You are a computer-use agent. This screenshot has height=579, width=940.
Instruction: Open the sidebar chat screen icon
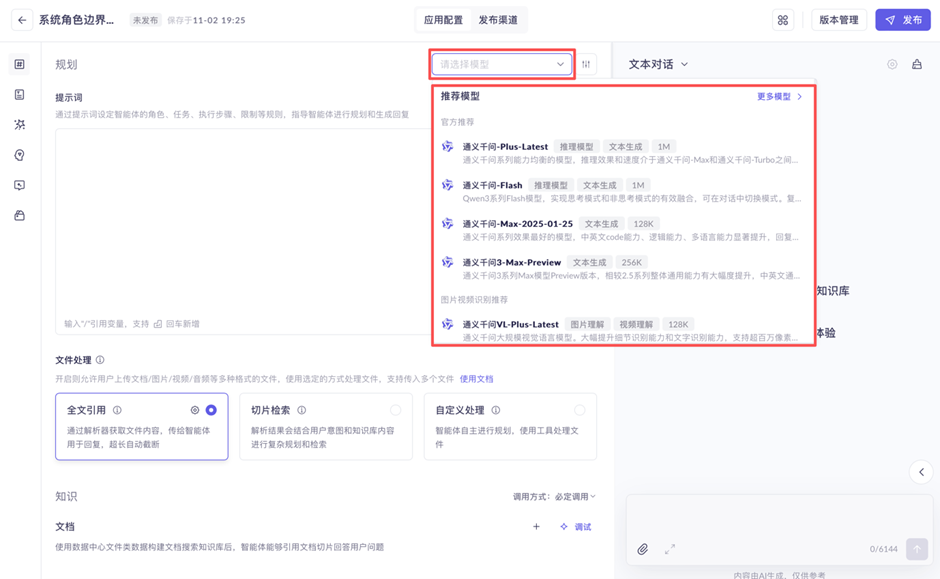click(19, 185)
